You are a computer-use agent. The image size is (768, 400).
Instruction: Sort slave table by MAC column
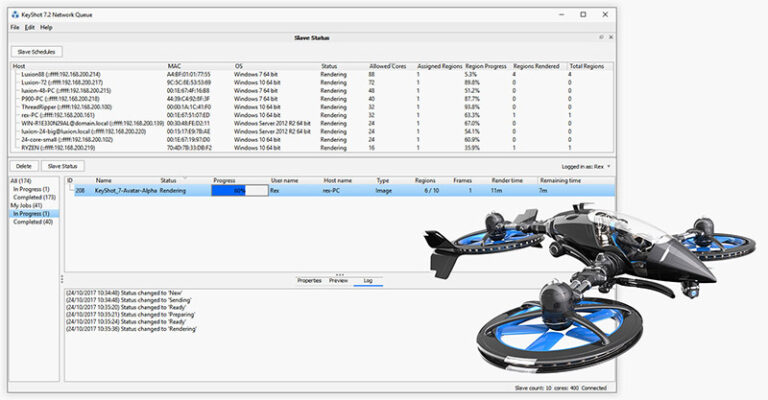click(174, 66)
